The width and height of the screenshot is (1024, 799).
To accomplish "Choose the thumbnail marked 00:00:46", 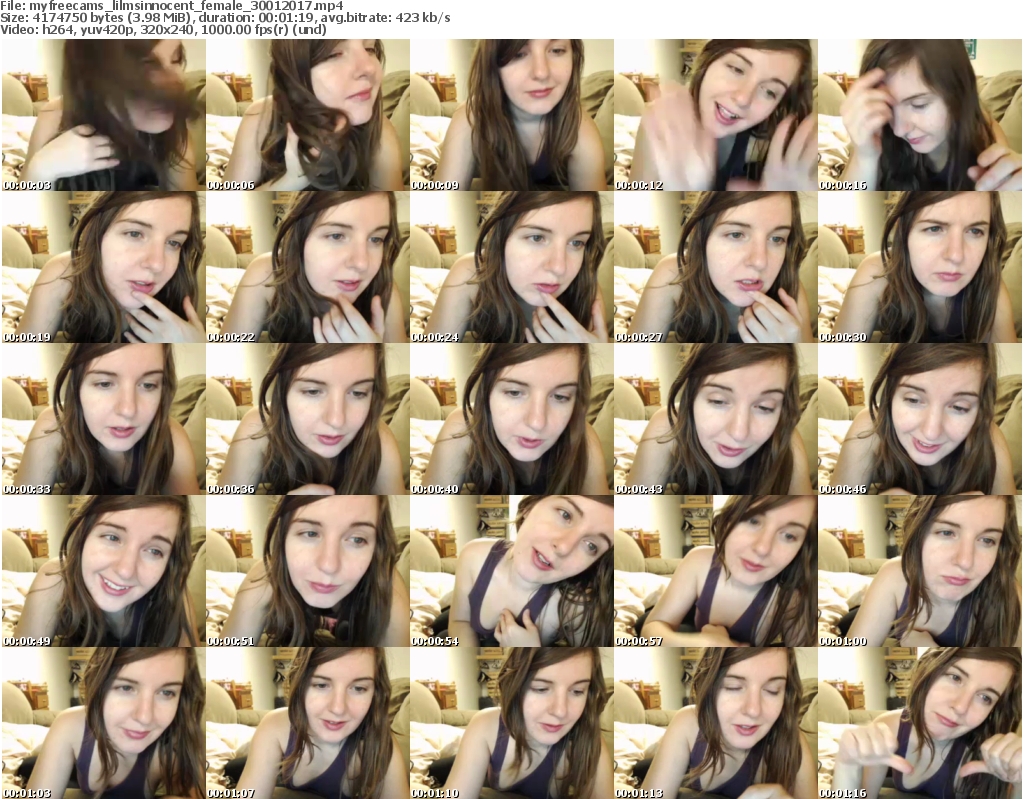I will (920, 419).
